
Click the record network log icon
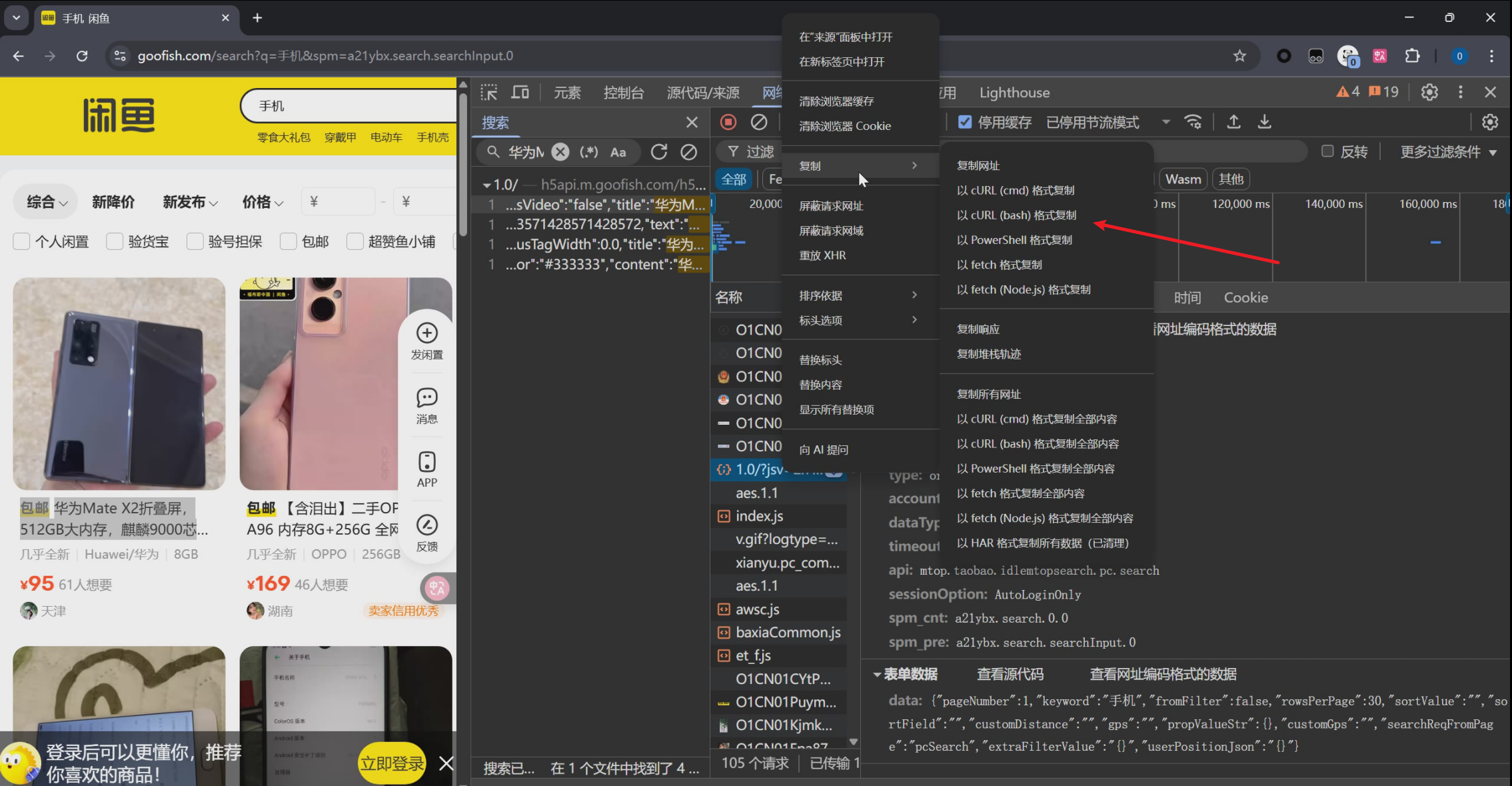(x=728, y=122)
